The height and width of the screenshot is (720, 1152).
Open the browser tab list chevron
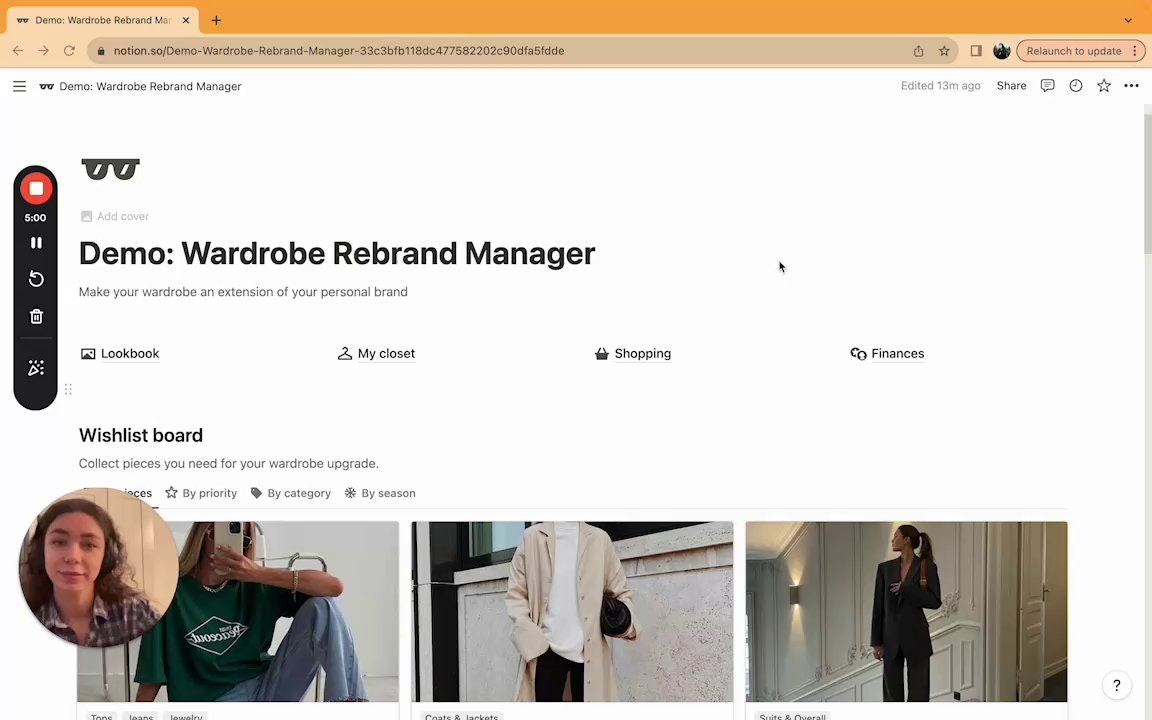pos(1128,19)
